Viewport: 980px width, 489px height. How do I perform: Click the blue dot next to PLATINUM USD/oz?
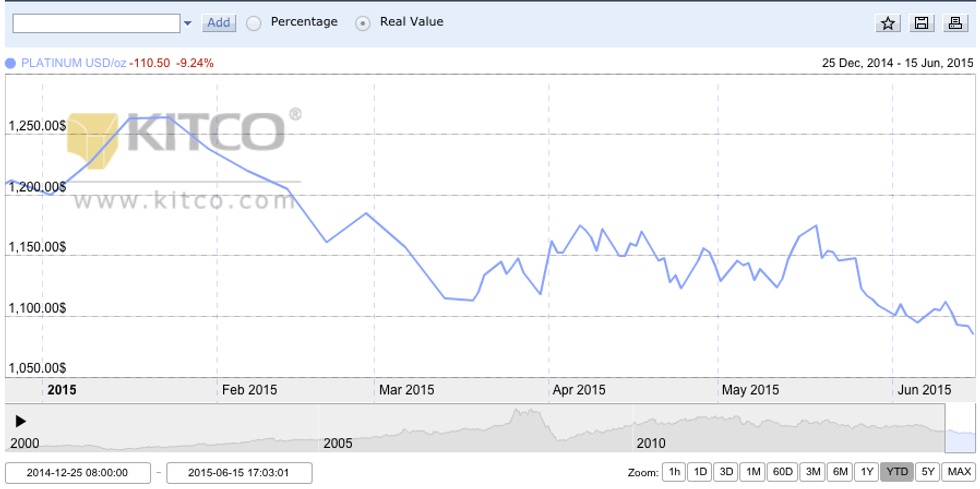11,63
